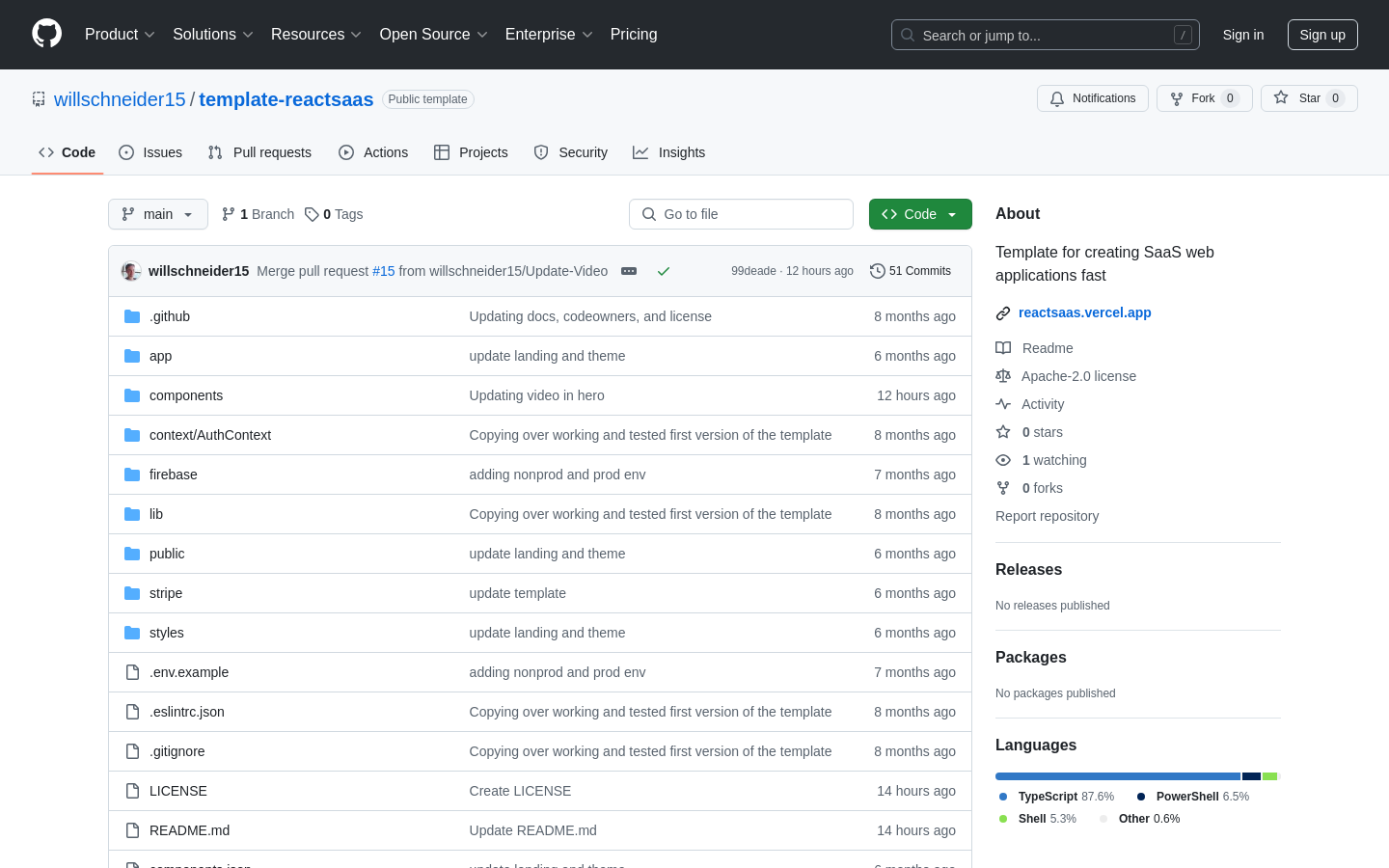Click the forks icon in About

(1003, 488)
